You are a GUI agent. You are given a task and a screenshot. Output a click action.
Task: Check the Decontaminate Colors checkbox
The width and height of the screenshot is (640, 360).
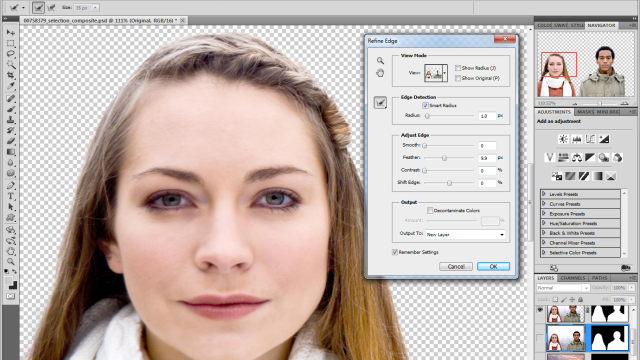(x=430, y=211)
